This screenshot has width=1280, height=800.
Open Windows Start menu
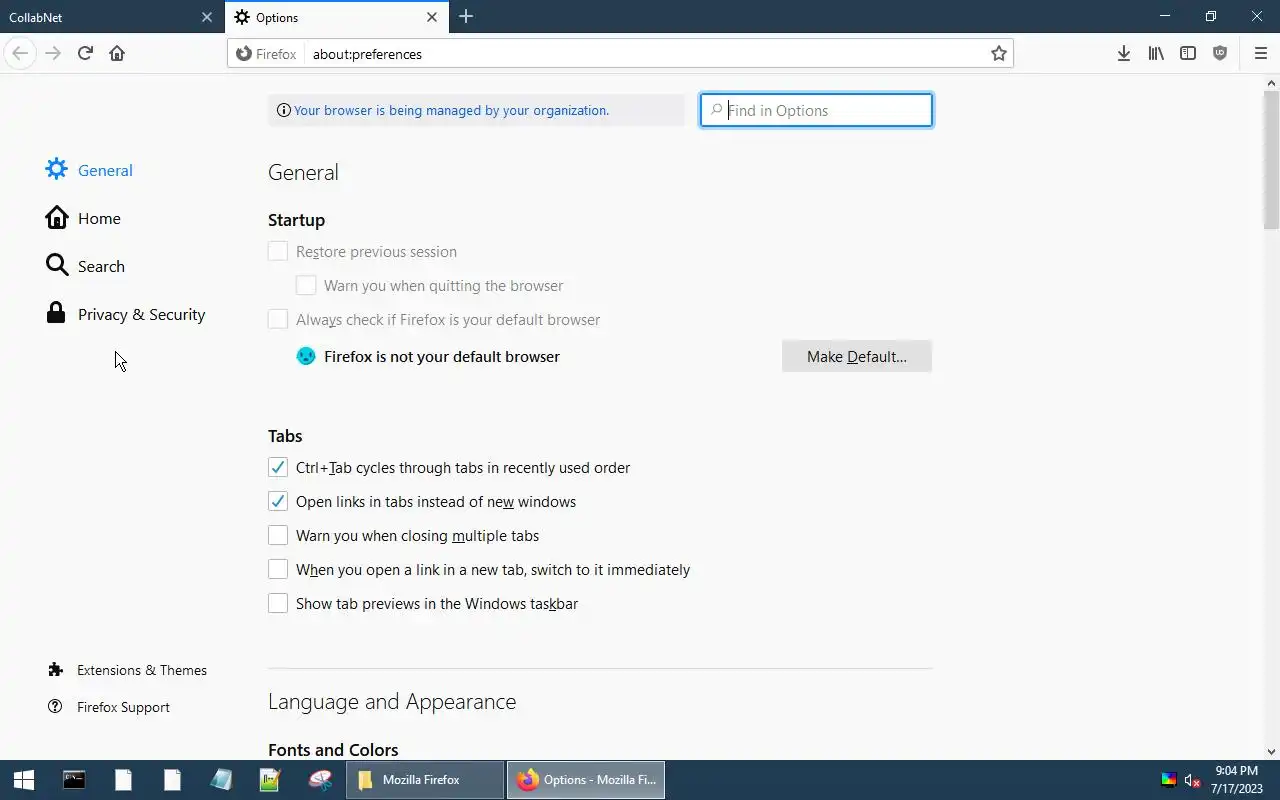24,780
